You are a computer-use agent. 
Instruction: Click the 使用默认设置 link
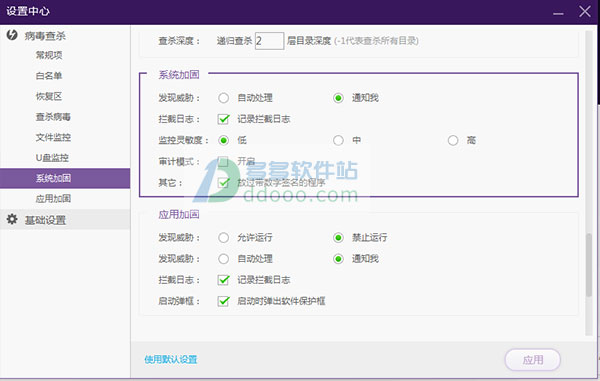pos(171,360)
